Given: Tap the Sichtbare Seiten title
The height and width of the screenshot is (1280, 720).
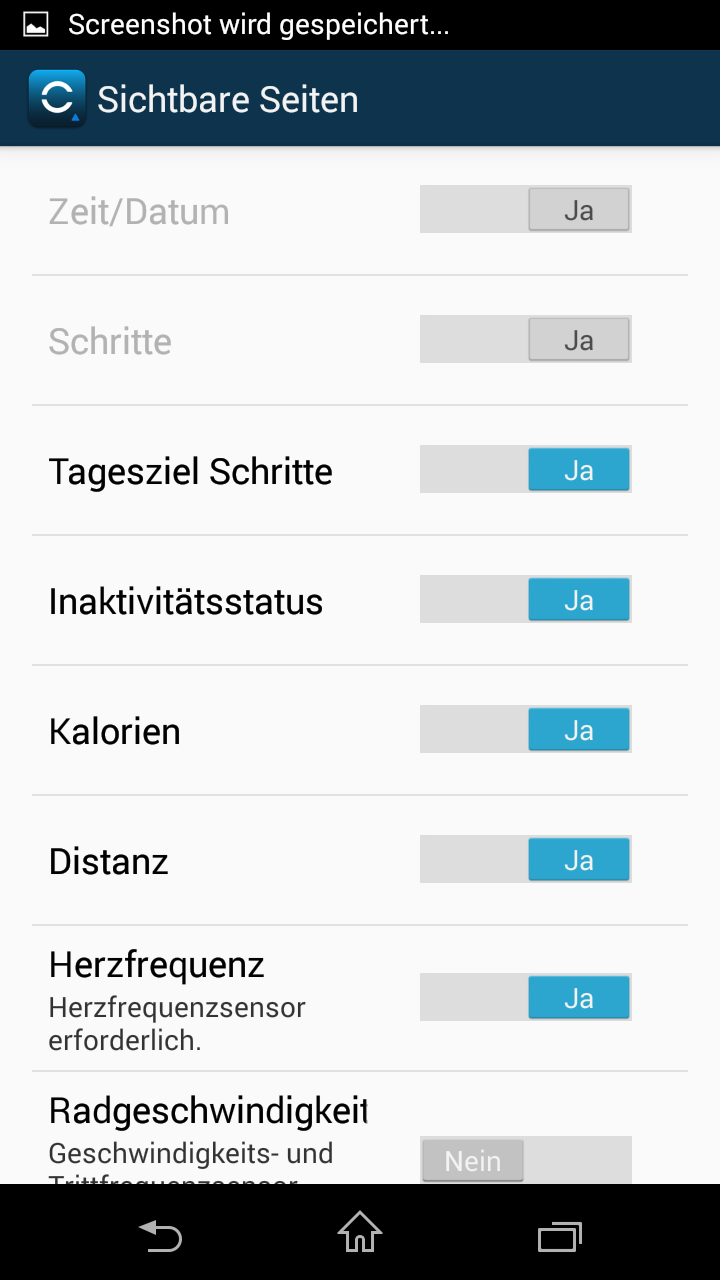Looking at the screenshot, I should click(228, 100).
